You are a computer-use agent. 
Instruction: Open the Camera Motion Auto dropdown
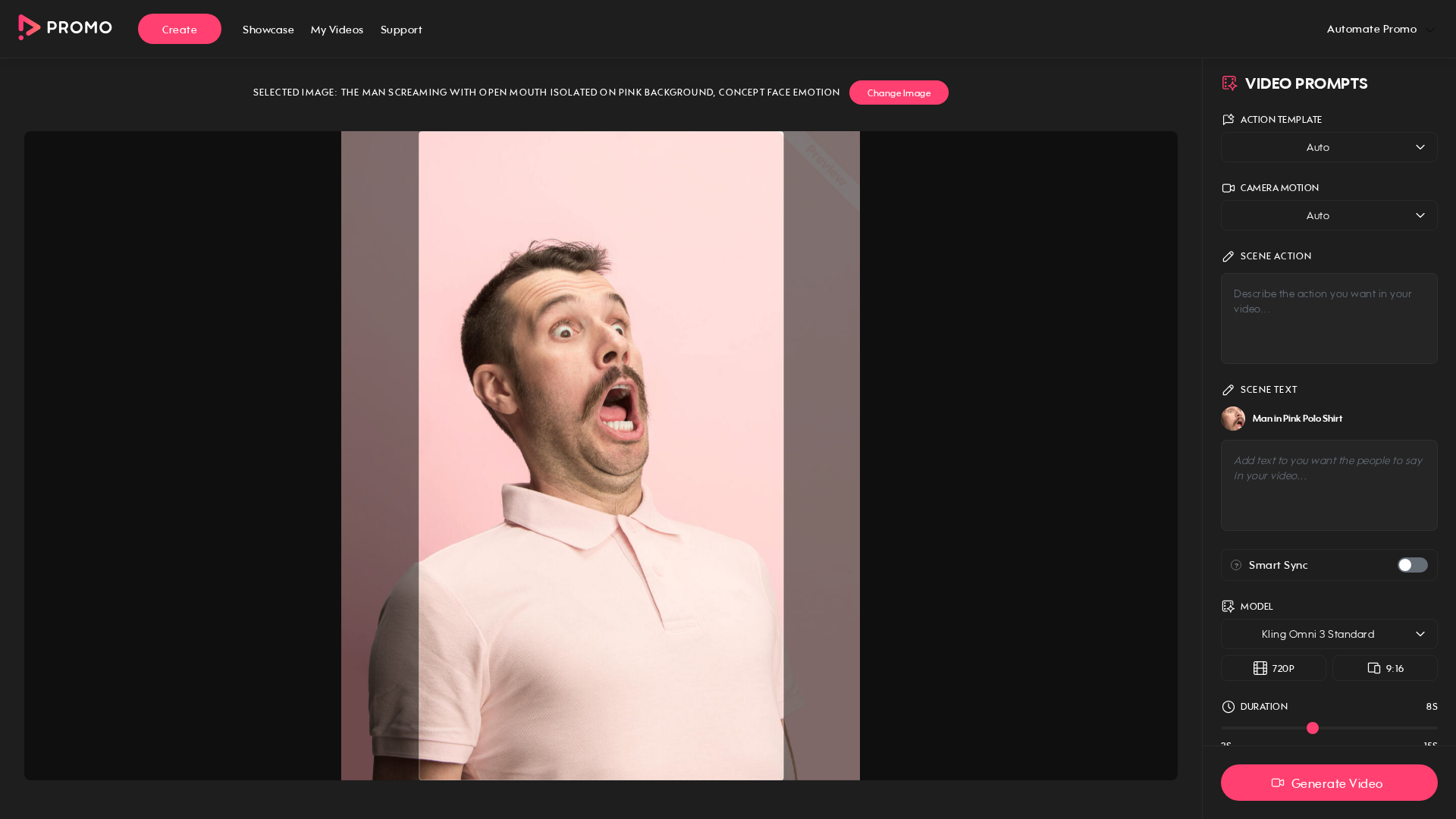[1329, 215]
